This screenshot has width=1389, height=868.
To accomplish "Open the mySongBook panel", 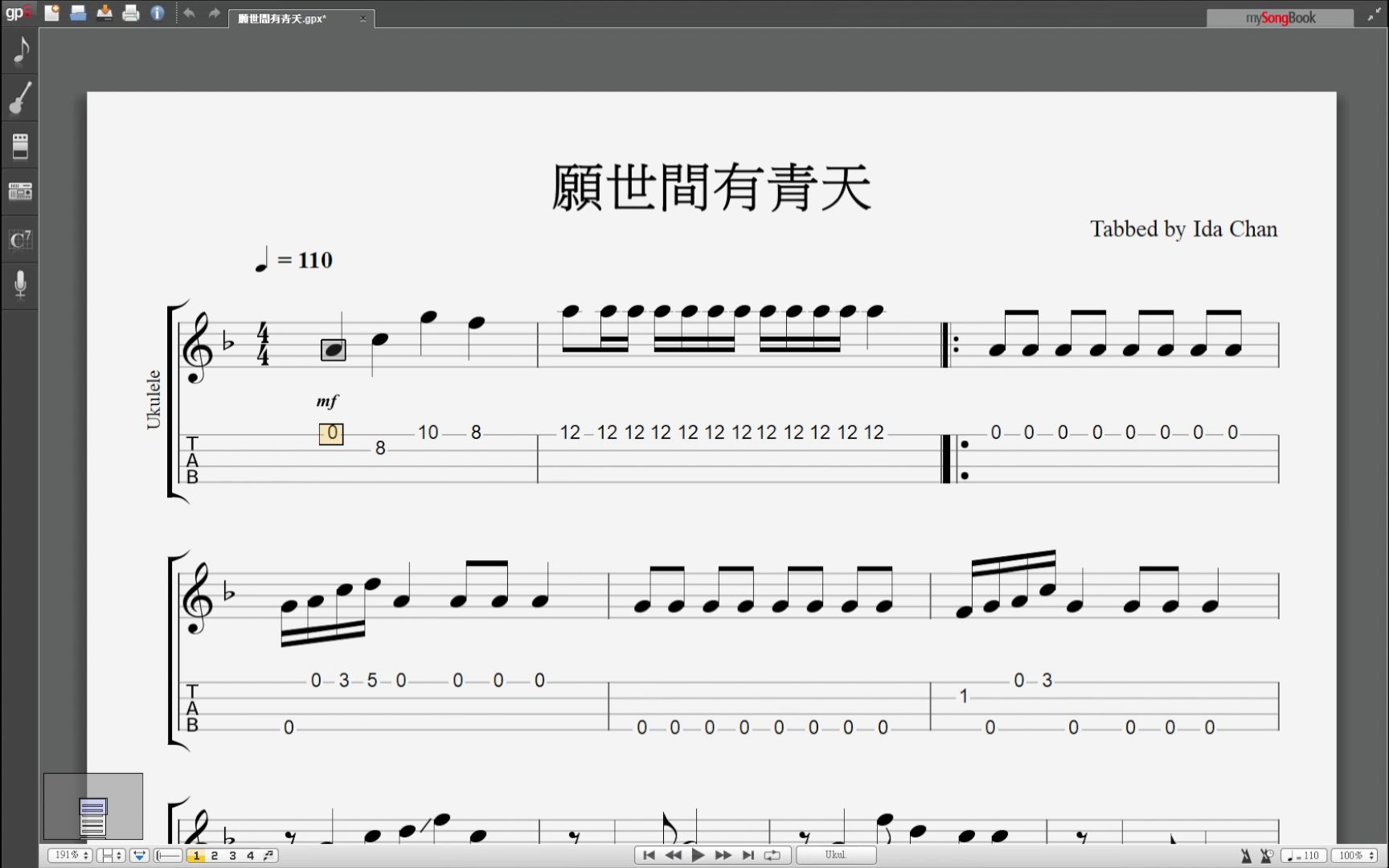I will click(x=1280, y=18).
